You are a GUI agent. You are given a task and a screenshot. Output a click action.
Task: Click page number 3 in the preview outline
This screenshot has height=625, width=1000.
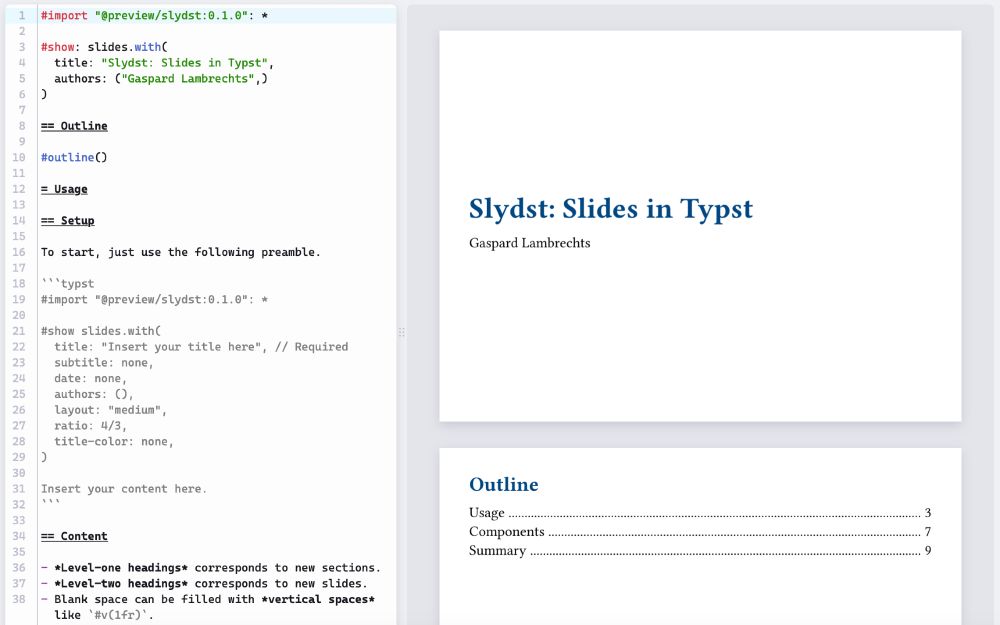pyautogui.click(x=928, y=513)
